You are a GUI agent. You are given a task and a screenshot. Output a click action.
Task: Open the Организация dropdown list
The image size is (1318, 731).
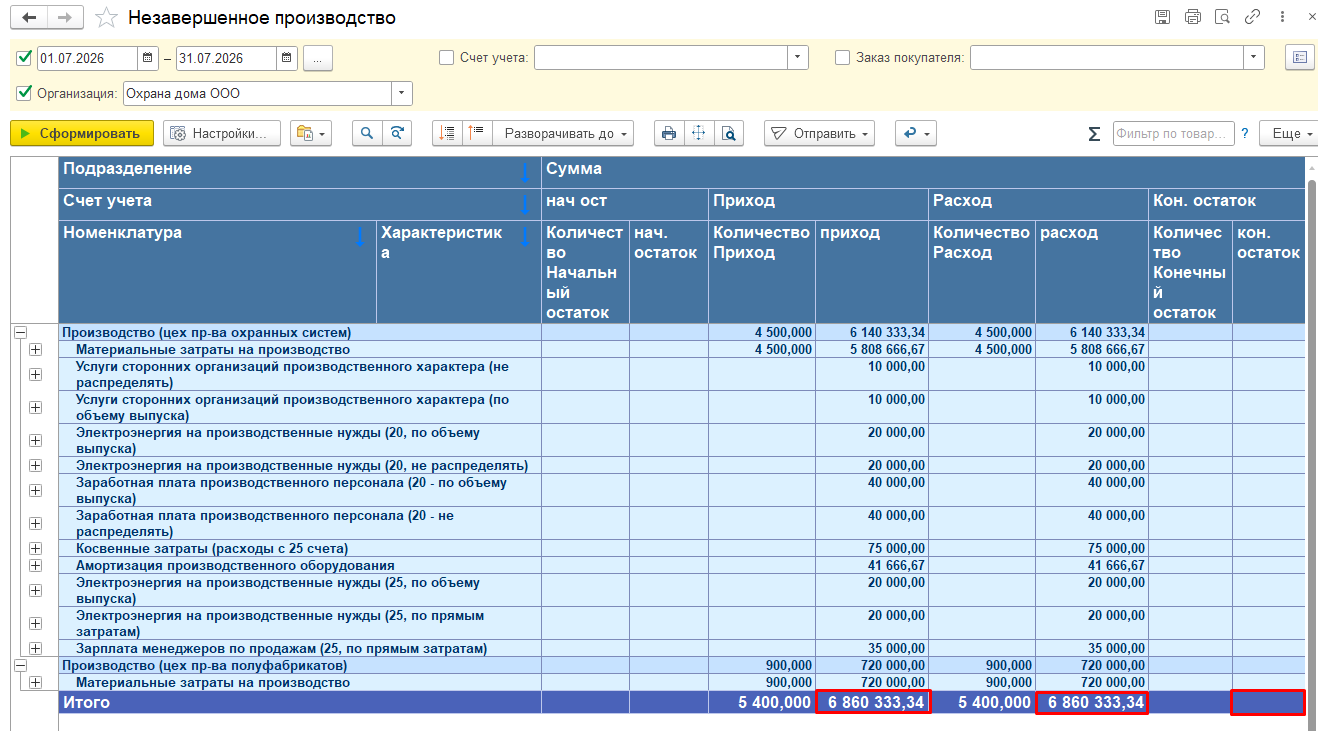tap(402, 94)
